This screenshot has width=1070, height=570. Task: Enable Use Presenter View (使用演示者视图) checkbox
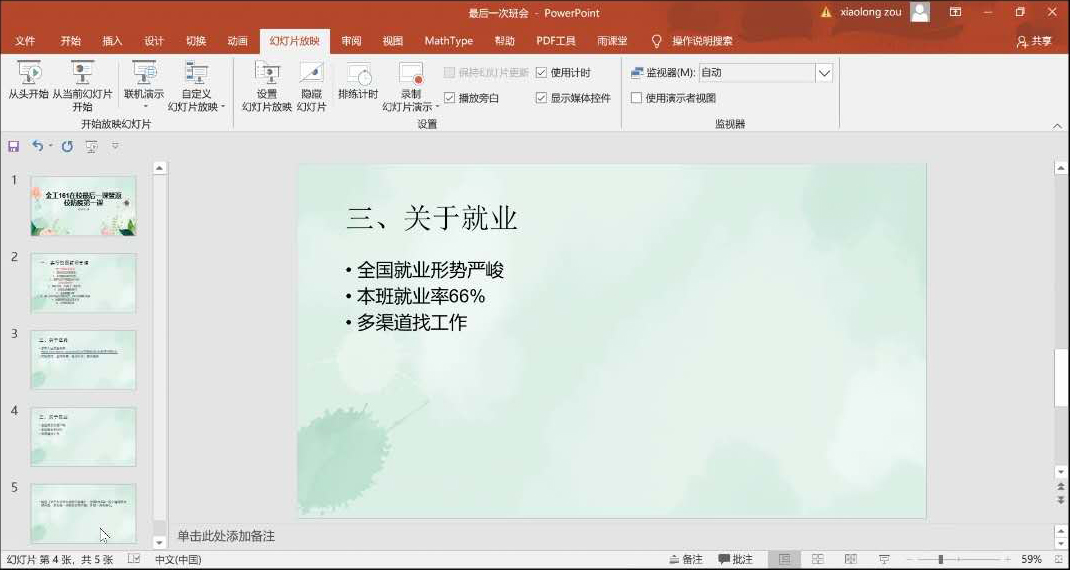point(636,98)
